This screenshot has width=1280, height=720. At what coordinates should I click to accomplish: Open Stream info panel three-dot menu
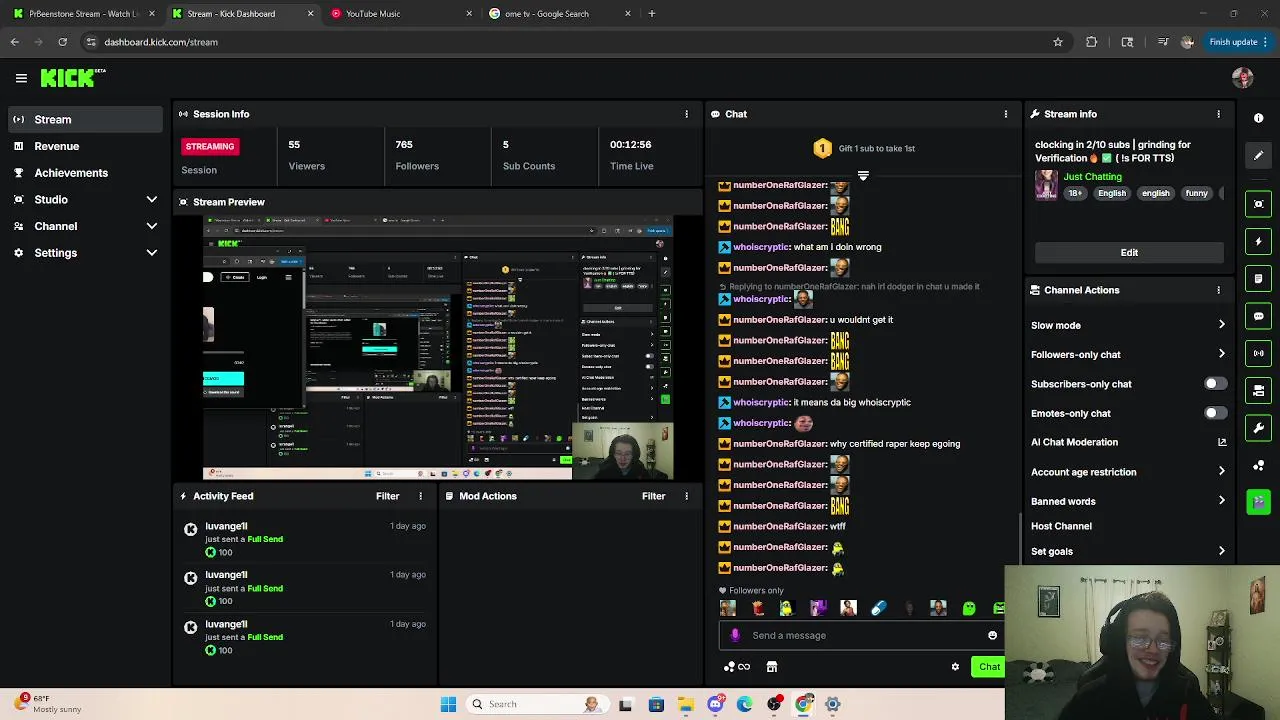[1218, 114]
